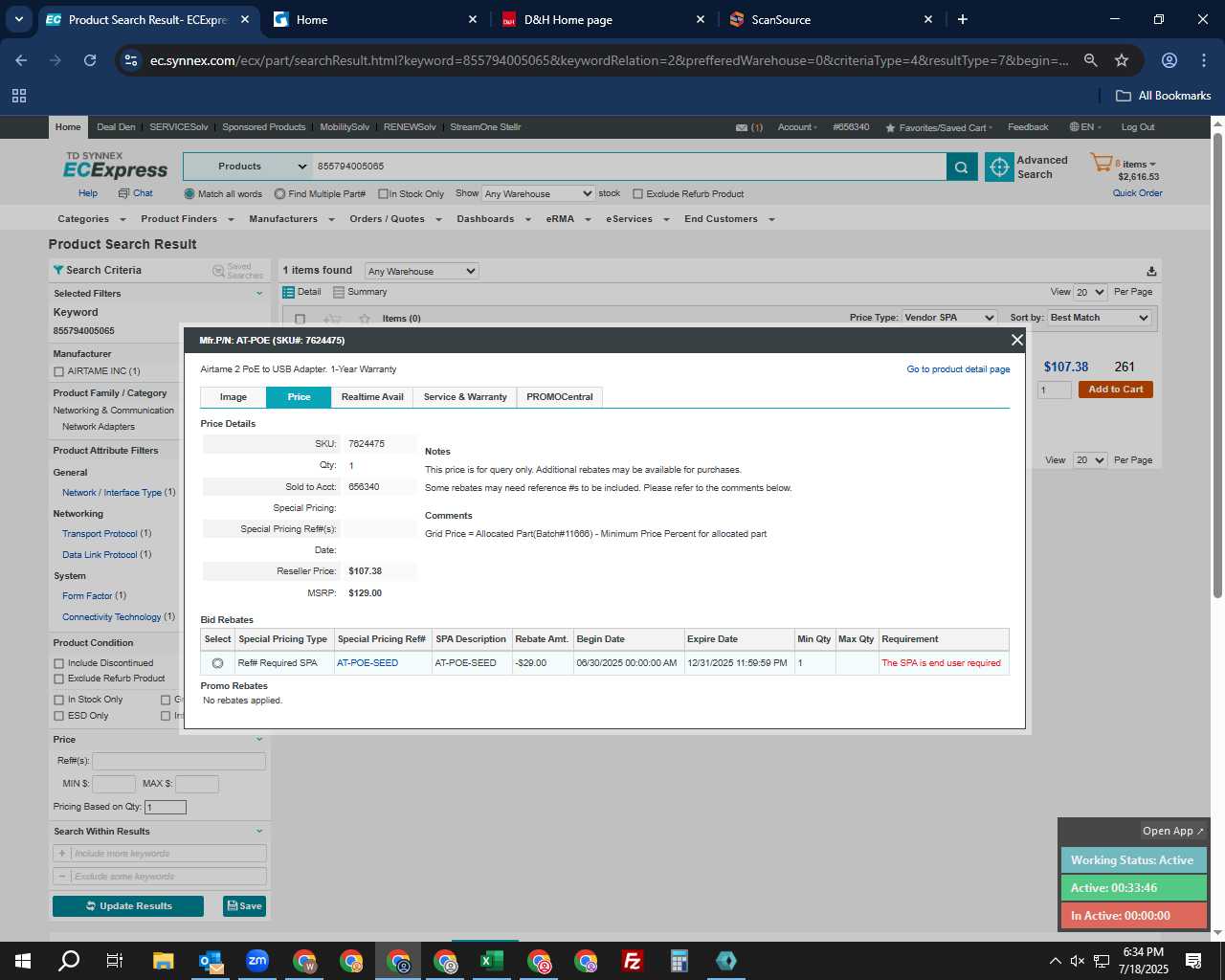1225x980 pixels.
Task: Switch to Realtime Avail tab
Action: 372,397
